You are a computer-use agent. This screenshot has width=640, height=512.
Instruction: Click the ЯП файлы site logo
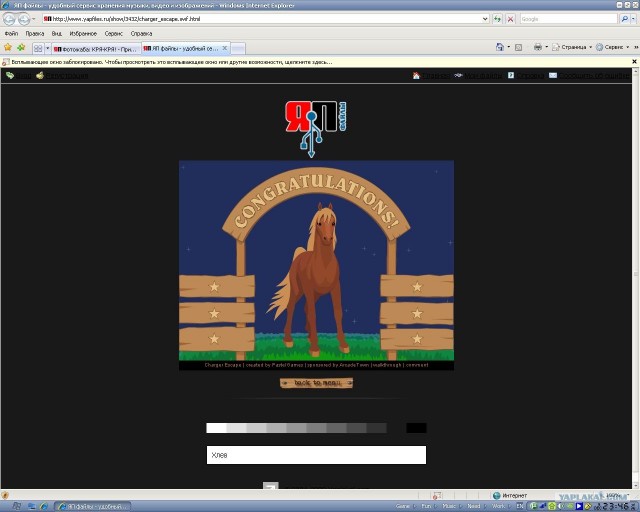(316, 129)
